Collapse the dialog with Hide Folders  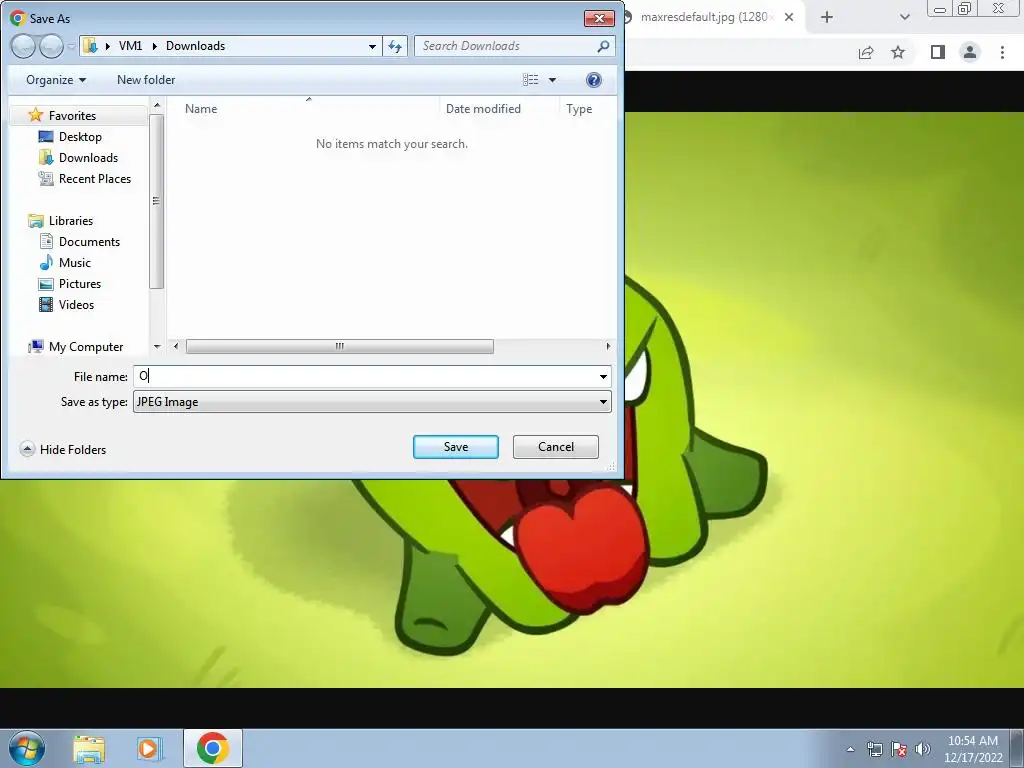(x=63, y=449)
